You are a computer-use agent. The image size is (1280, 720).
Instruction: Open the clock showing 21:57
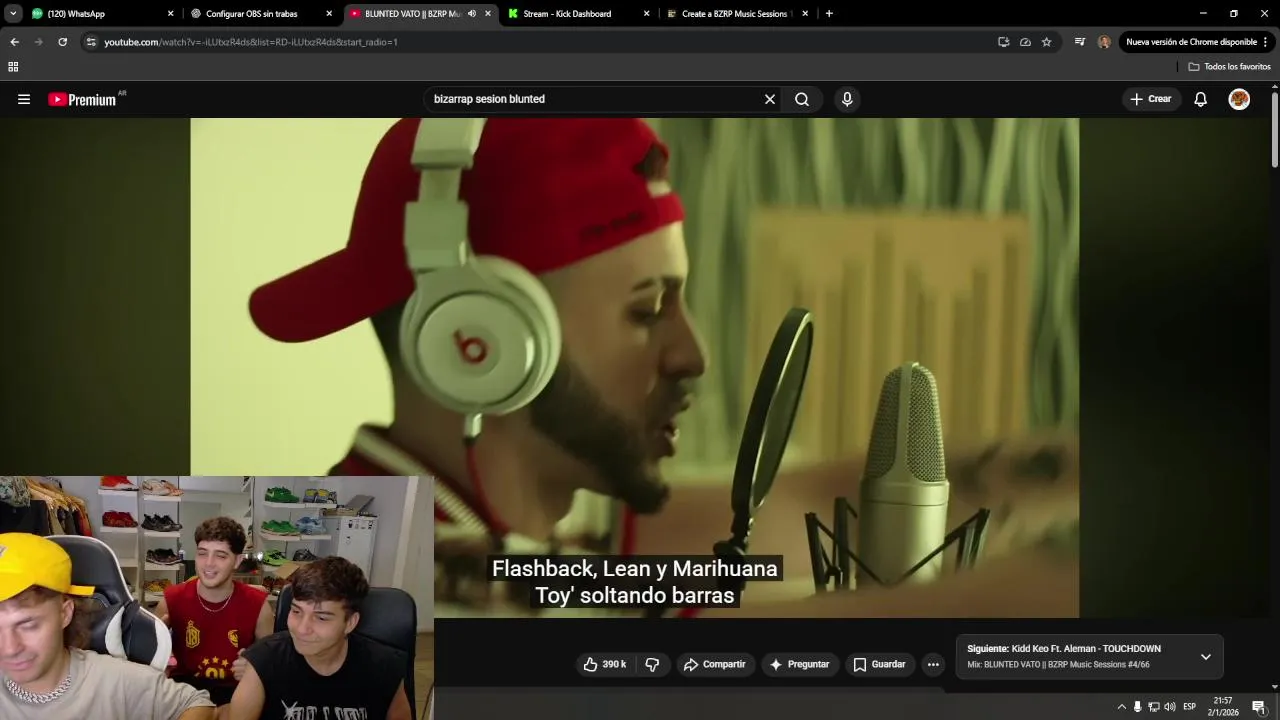point(1223,706)
